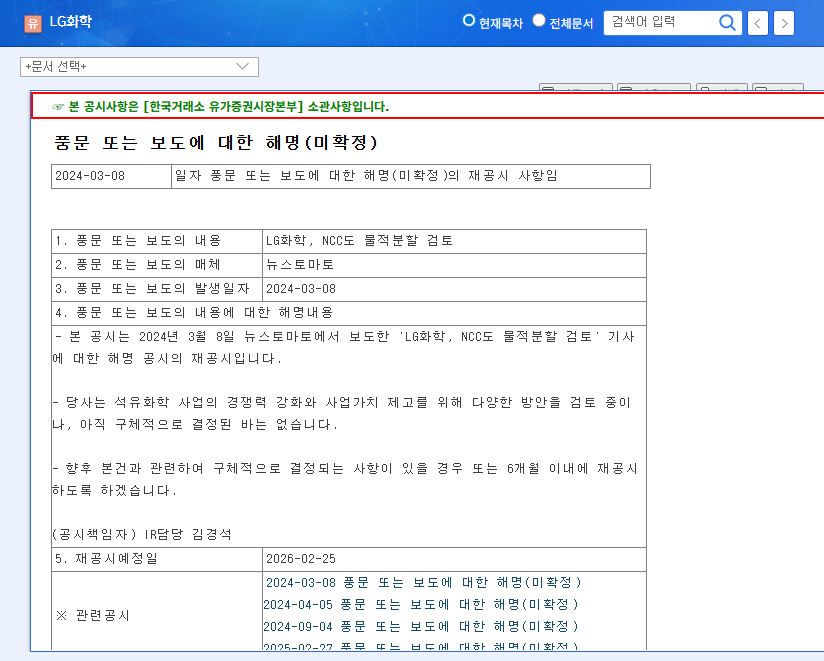Click the 재공시 사항임 description cell

tap(411, 176)
